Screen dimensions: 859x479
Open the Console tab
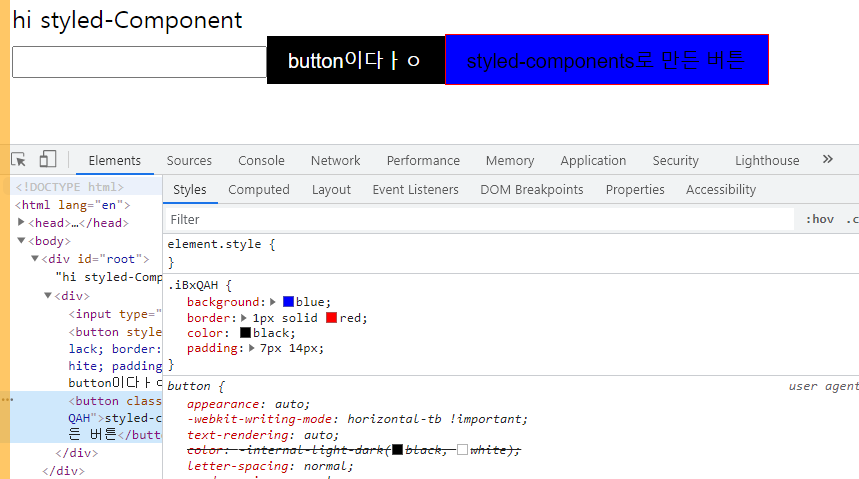(261, 161)
